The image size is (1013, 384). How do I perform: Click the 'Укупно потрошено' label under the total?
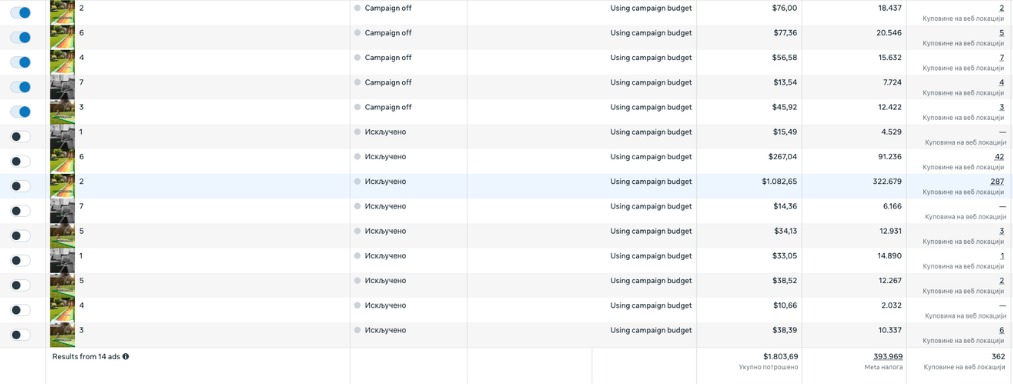(x=769, y=367)
